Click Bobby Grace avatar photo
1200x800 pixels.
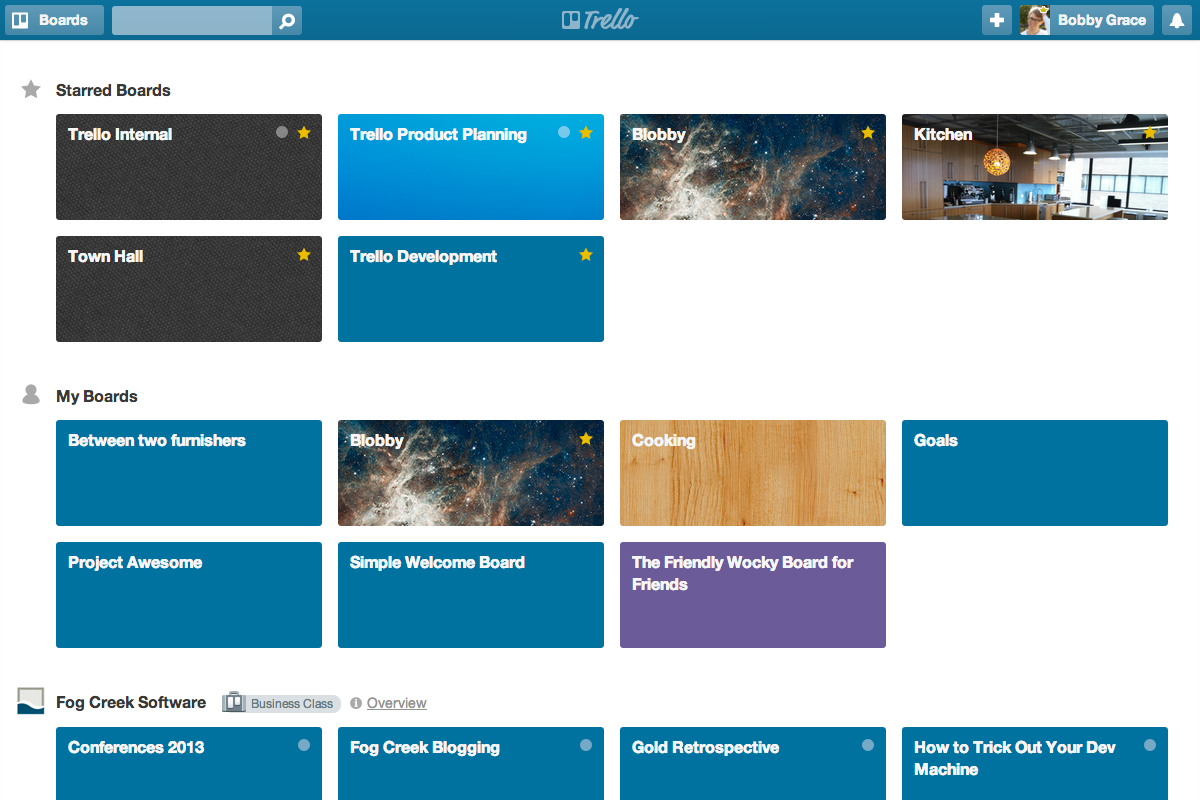[1035, 20]
